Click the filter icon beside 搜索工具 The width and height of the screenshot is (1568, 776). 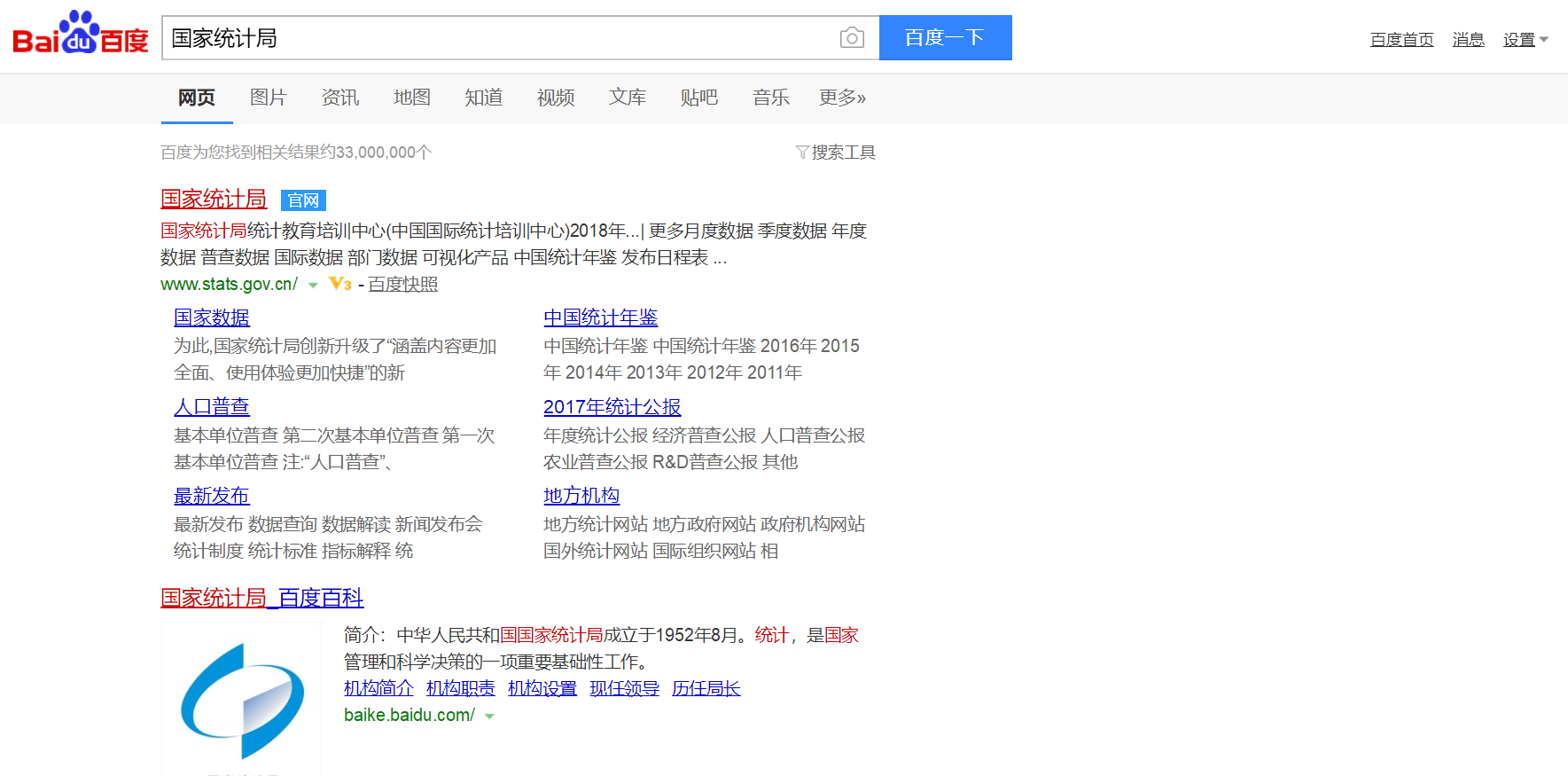802,153
